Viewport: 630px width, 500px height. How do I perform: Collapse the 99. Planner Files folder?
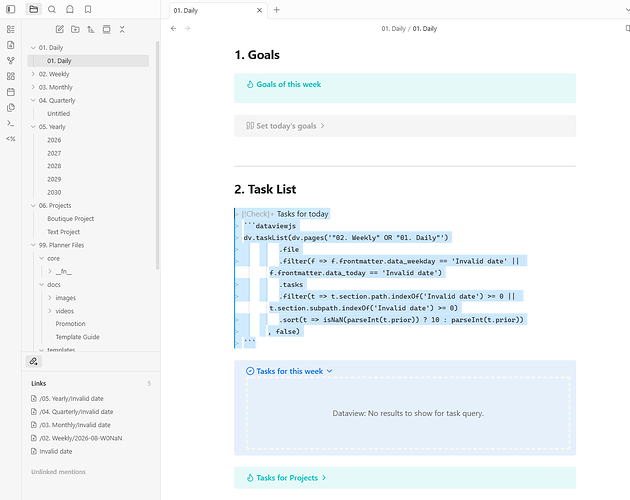click(33, 245)
